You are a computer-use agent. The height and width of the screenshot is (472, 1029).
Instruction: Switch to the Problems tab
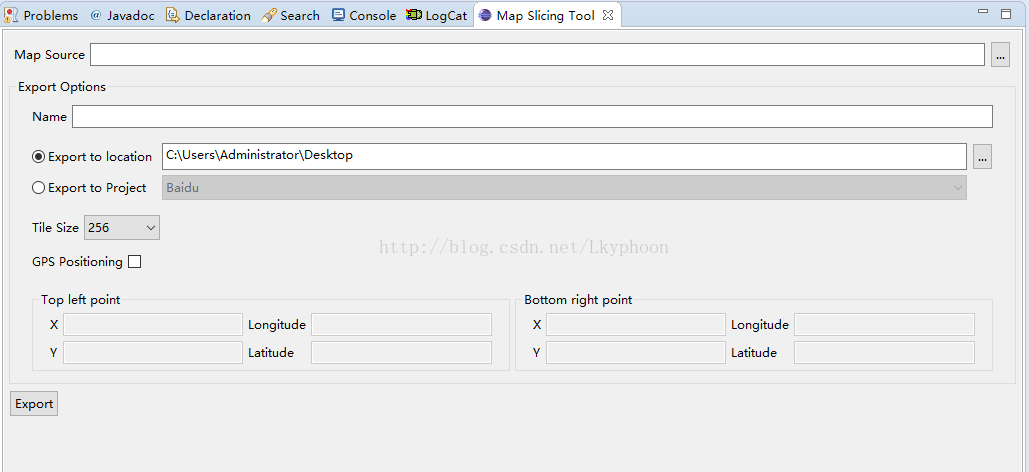(42, 15)
